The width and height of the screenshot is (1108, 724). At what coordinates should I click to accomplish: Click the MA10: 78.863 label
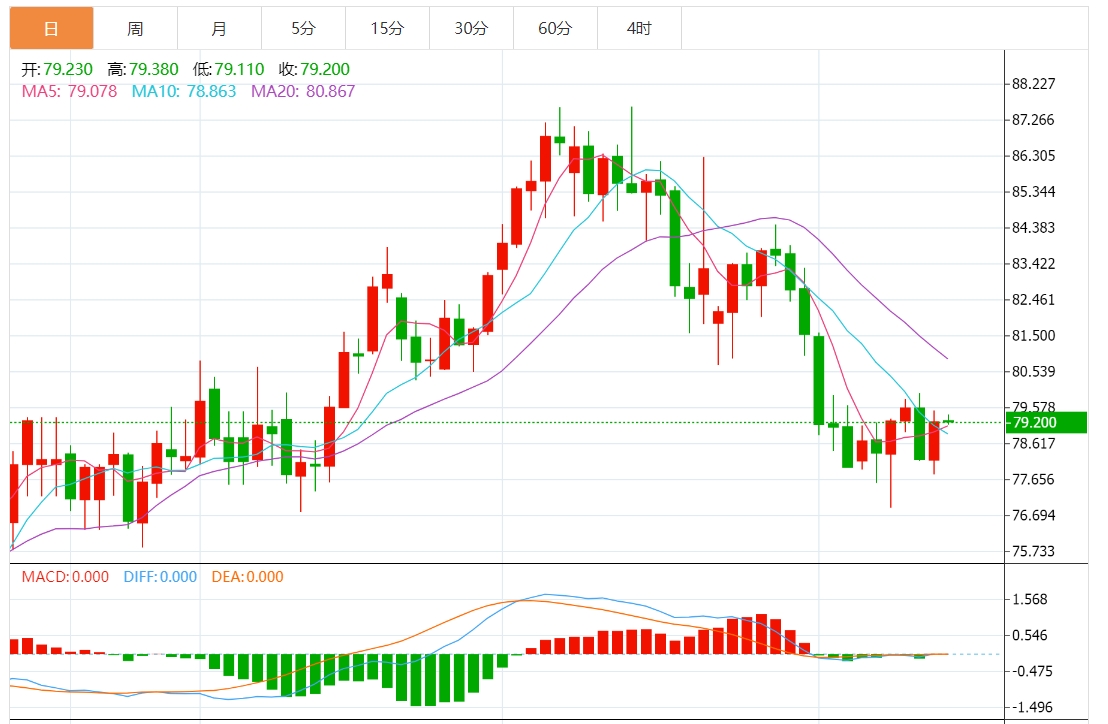point(184,91)
